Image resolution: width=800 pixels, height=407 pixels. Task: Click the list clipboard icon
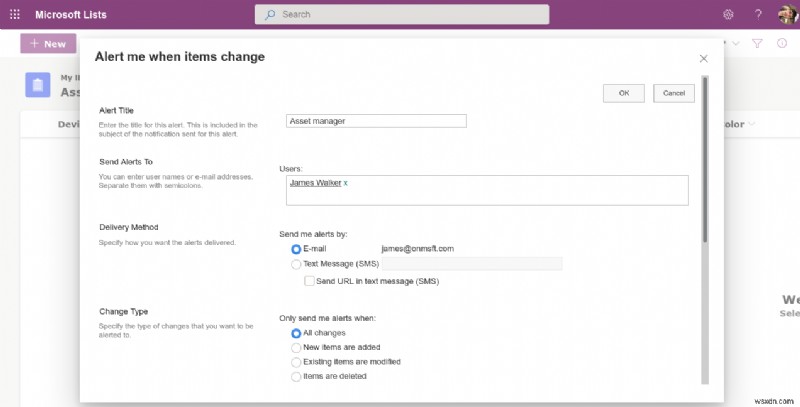point(38,85)
